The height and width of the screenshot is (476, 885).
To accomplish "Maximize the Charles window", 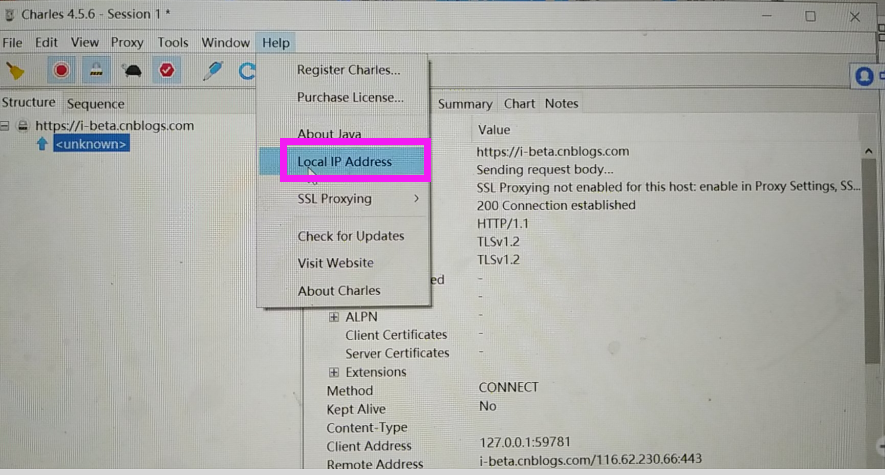I will (x=810, y=16).
